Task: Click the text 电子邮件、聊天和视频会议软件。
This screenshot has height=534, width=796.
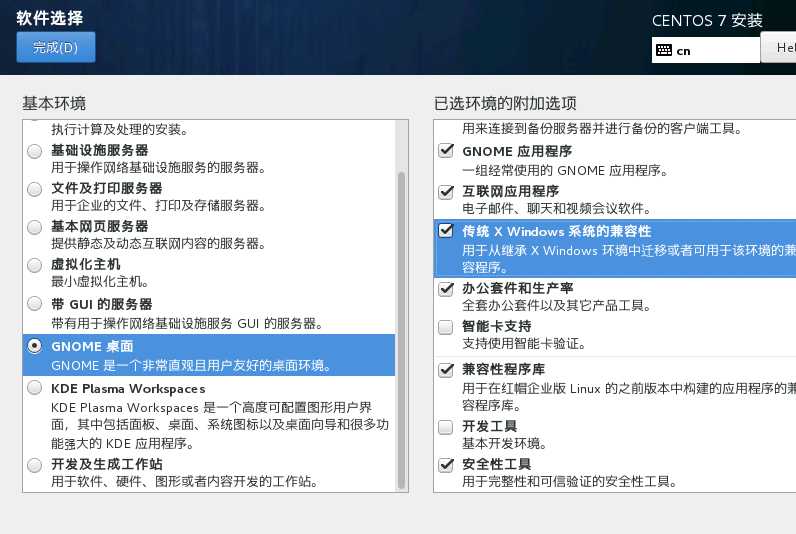Action: click(556, 209)
